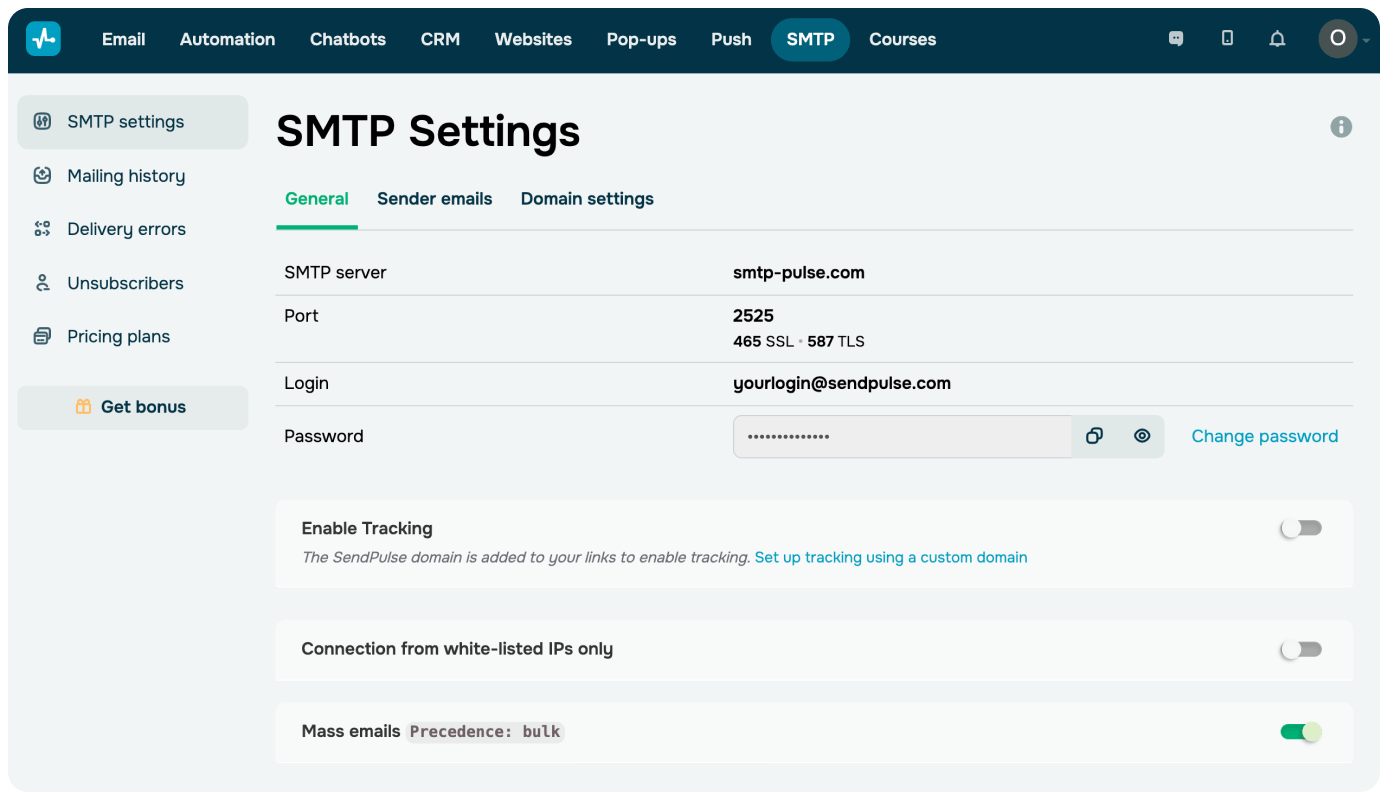Show password with the eye icon
The image size is (1388, 800).
coord(1142,436)
